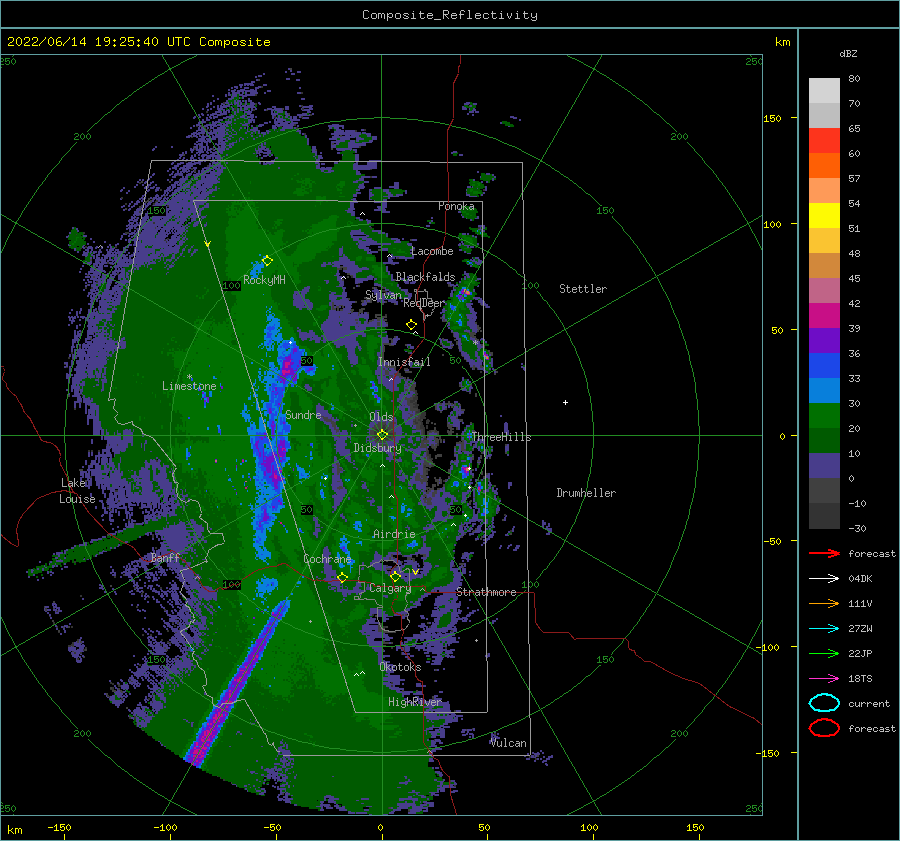Select the blue 36 dBZ swatch
Viewport: 900px width, 841px height.
click(824, 366)
